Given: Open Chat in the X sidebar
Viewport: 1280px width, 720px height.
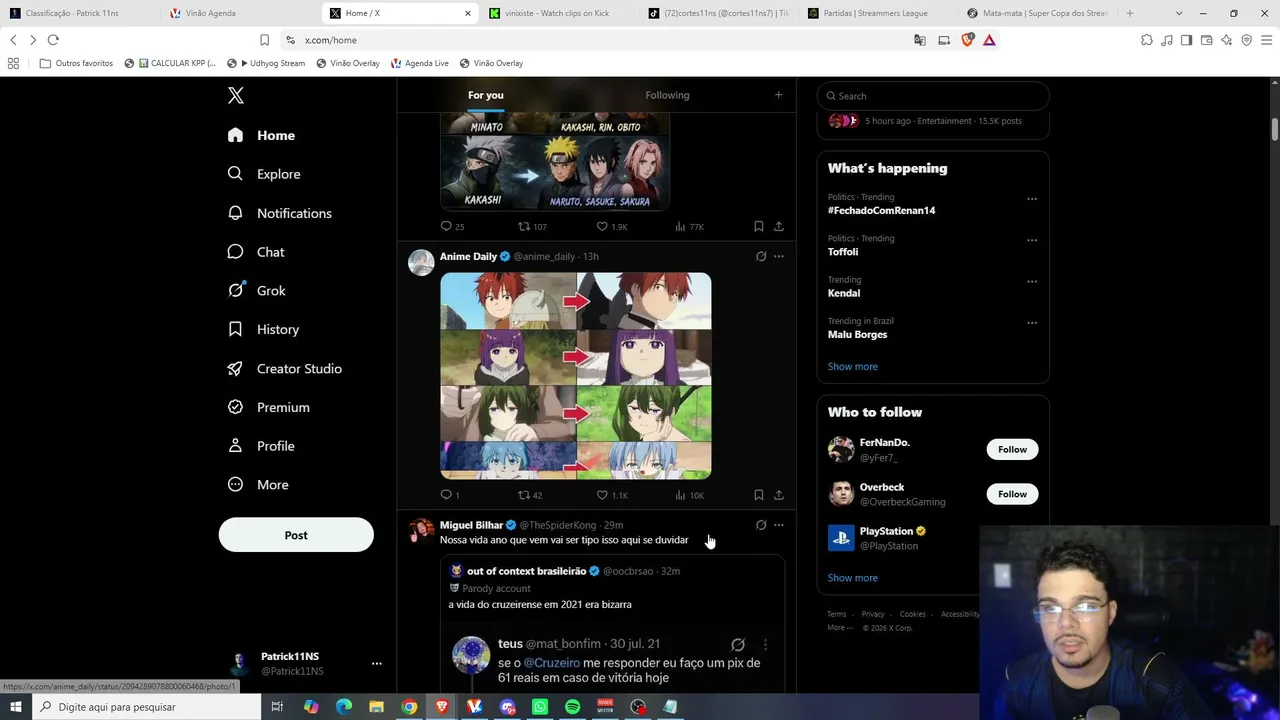Looking at the screenshot, I should pos(256,252).
